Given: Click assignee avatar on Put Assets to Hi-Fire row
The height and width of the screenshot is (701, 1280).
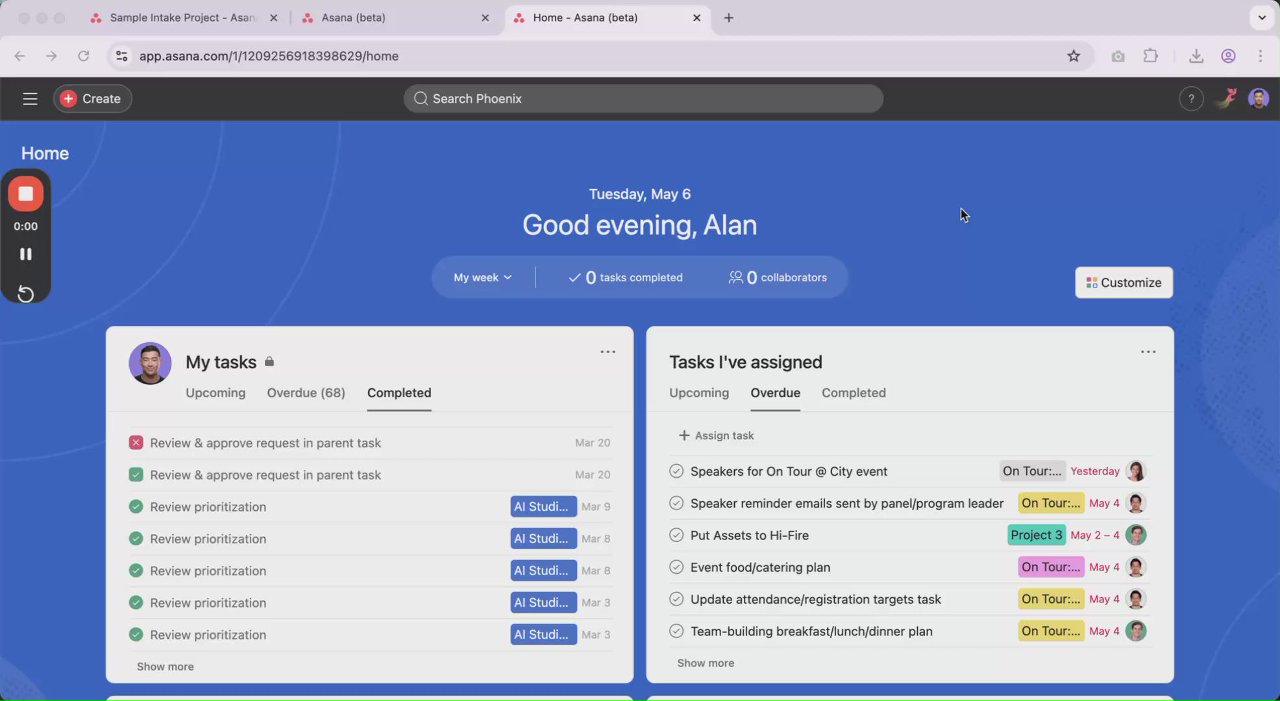Looking at the screenshot, I should [x=1136, y=535].
